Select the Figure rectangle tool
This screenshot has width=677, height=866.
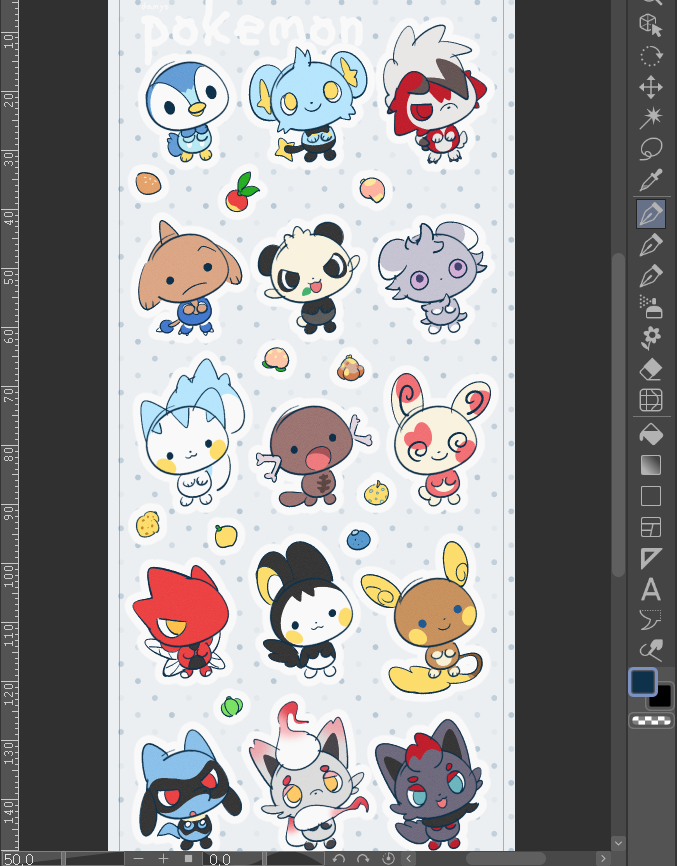click(x=651, y=496)
